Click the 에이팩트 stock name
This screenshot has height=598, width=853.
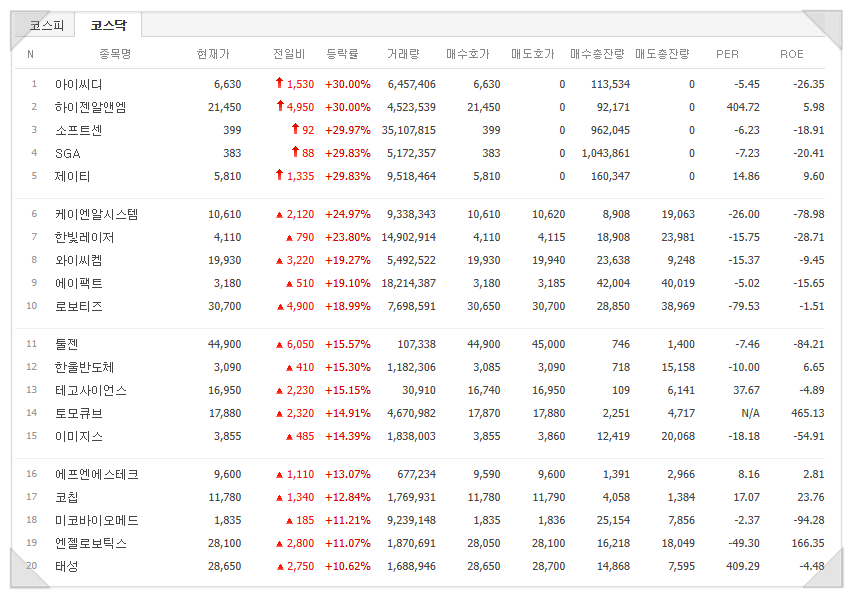click(x=78, y=283)
